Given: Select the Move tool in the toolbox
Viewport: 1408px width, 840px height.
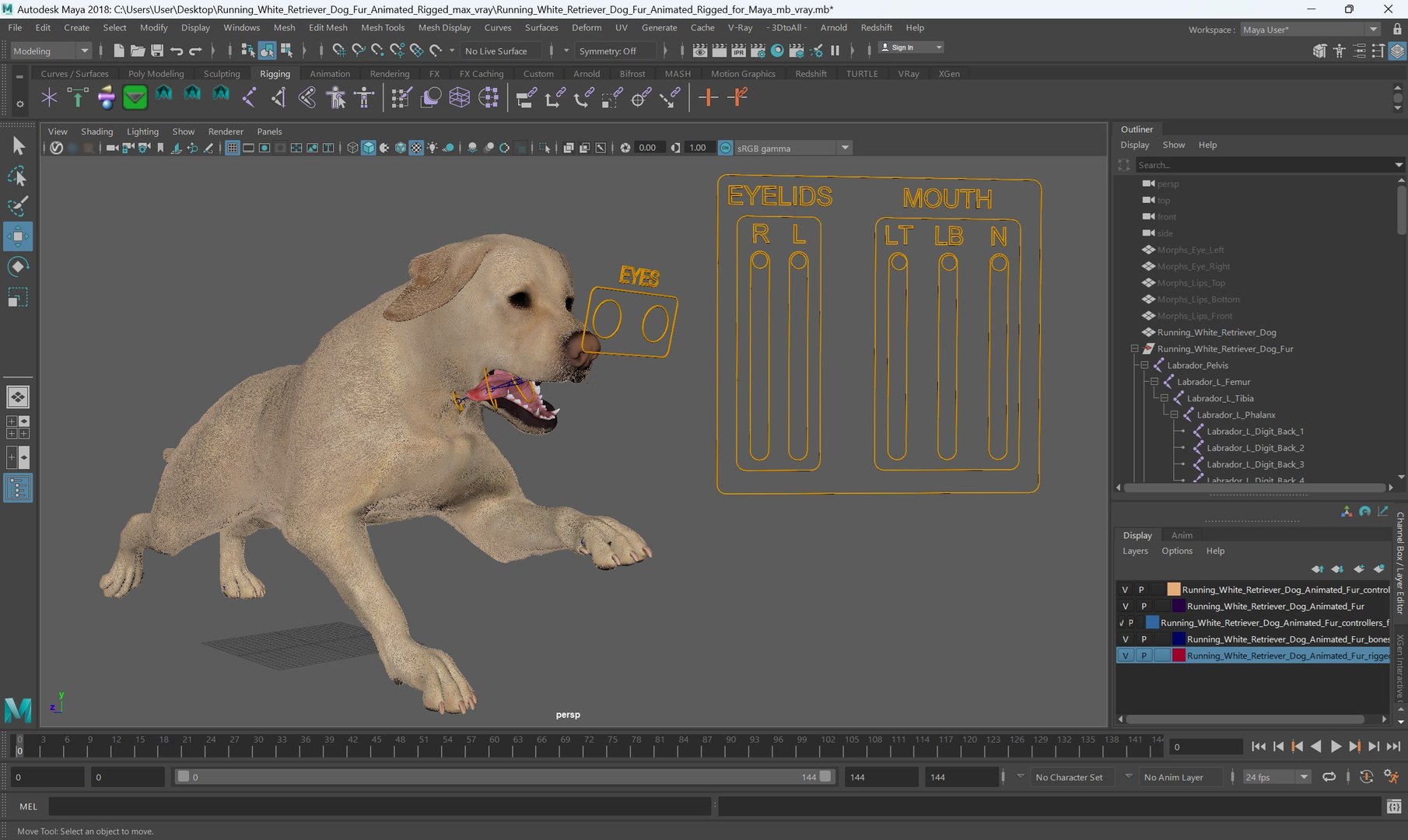Looking at the screenshot, I should point(17,236).
